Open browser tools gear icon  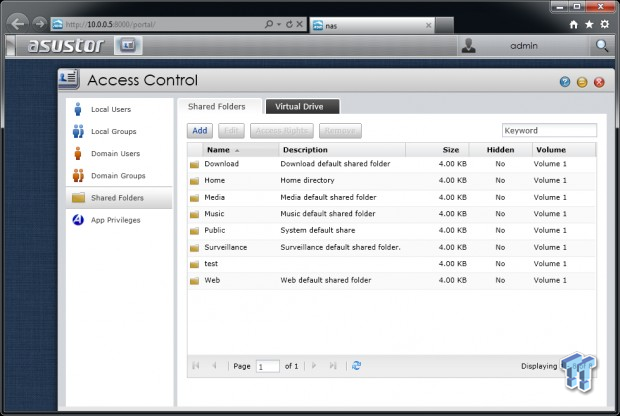click(605, 25)
